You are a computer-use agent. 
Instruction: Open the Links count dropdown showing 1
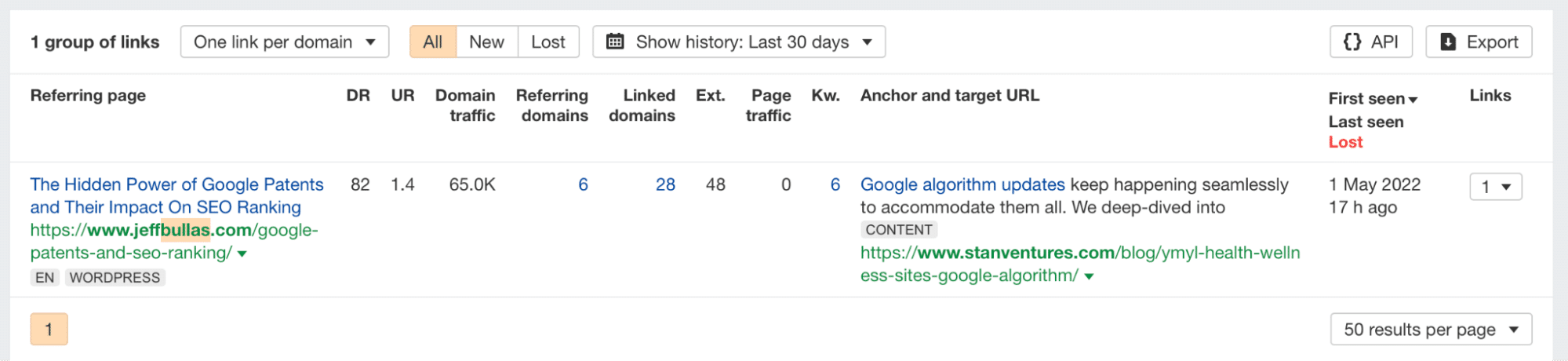coord(1495,187)
